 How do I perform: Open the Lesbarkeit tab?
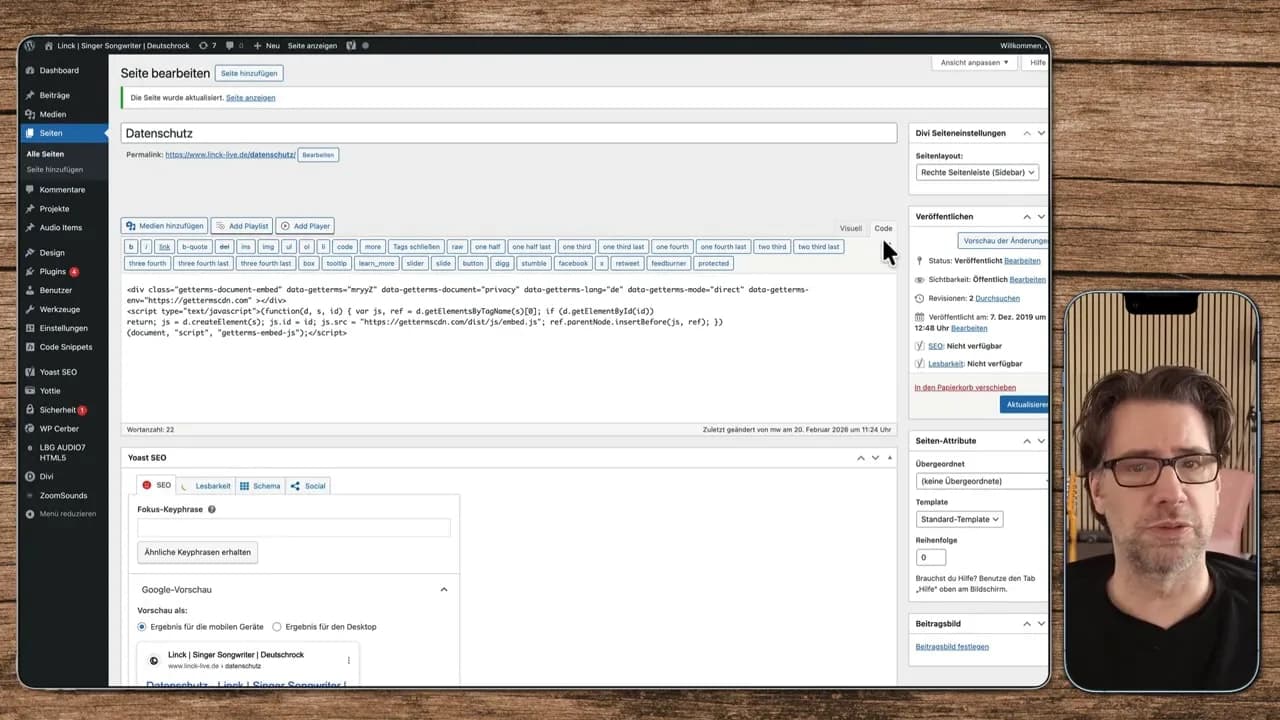pos(207,486)
